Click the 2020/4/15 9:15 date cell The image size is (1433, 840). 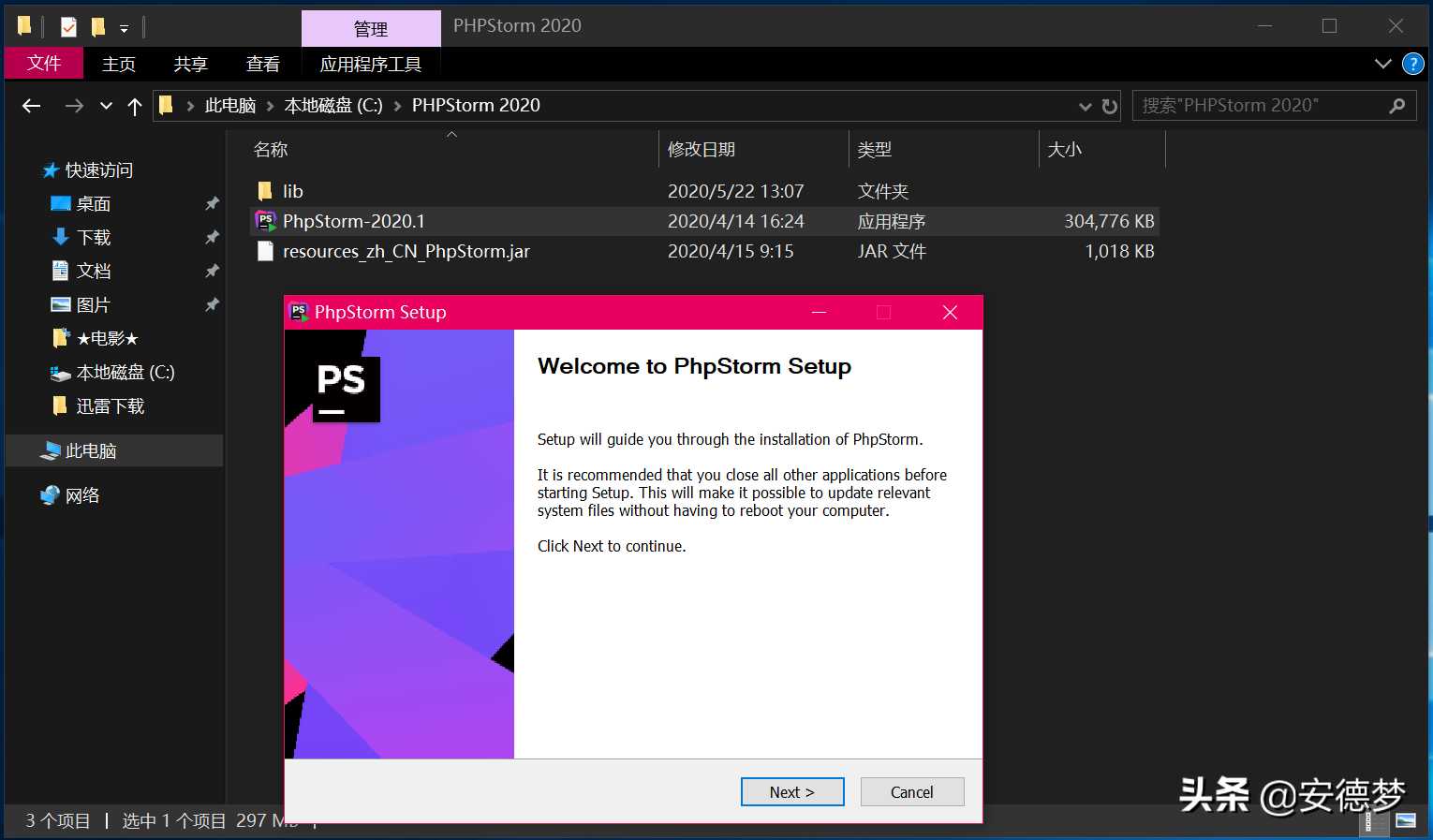click(x=731, y=251)
